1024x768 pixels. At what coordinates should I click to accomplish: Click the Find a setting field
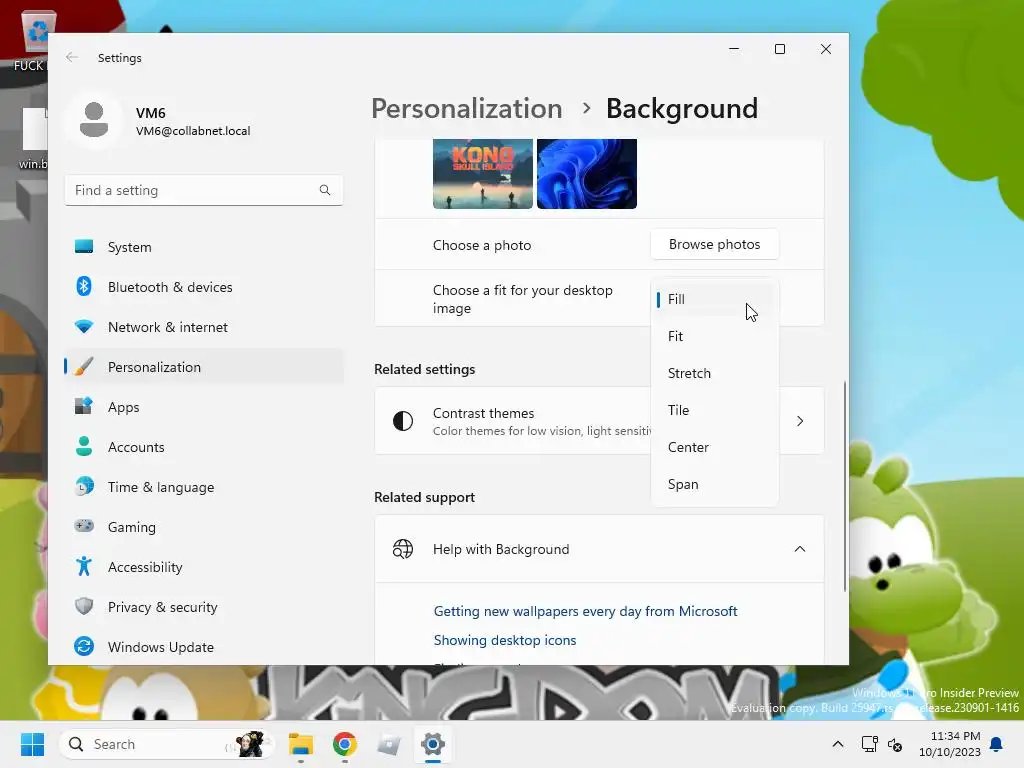click(x=204, y=190)
